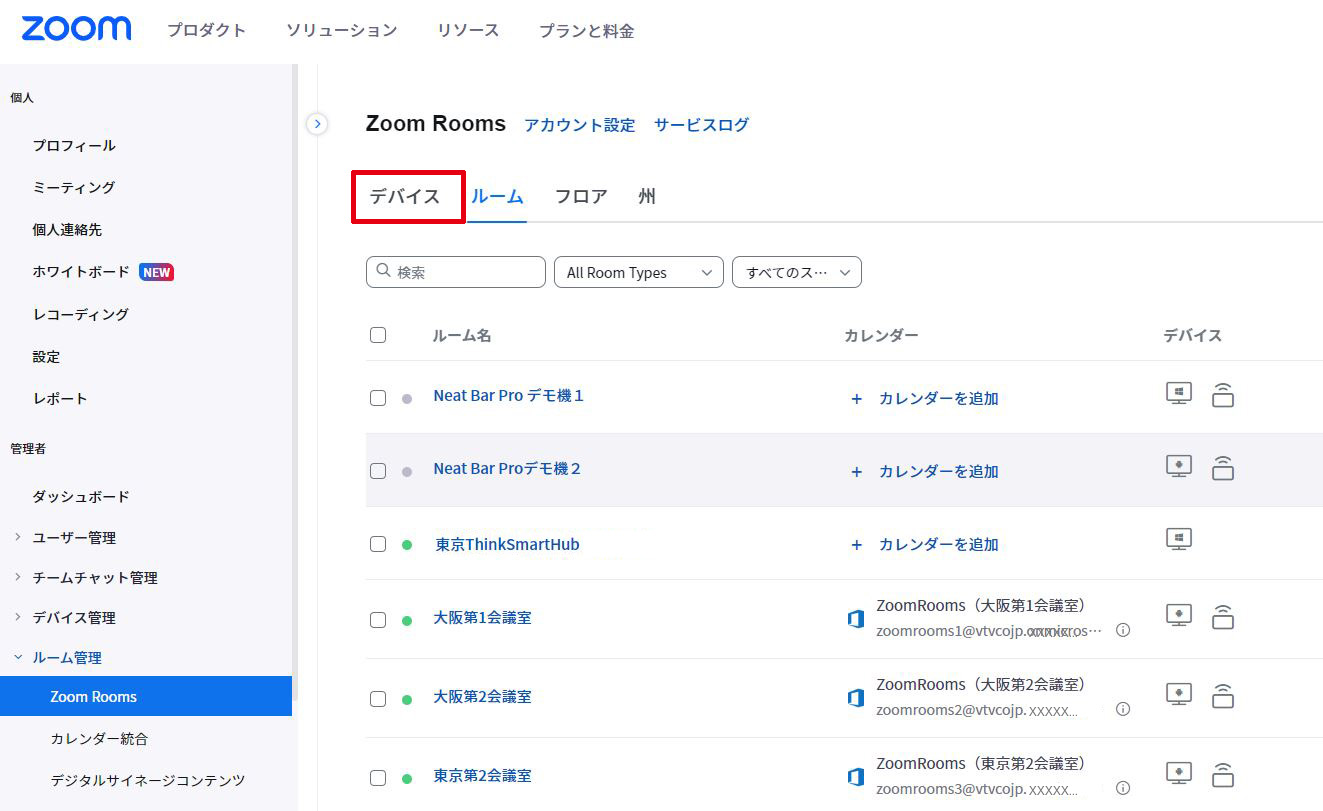The height and width of the screenshot is (811, 1323).
Task: Click Office calendar icon for 東京第2会議室
Action: click(855, 777)
